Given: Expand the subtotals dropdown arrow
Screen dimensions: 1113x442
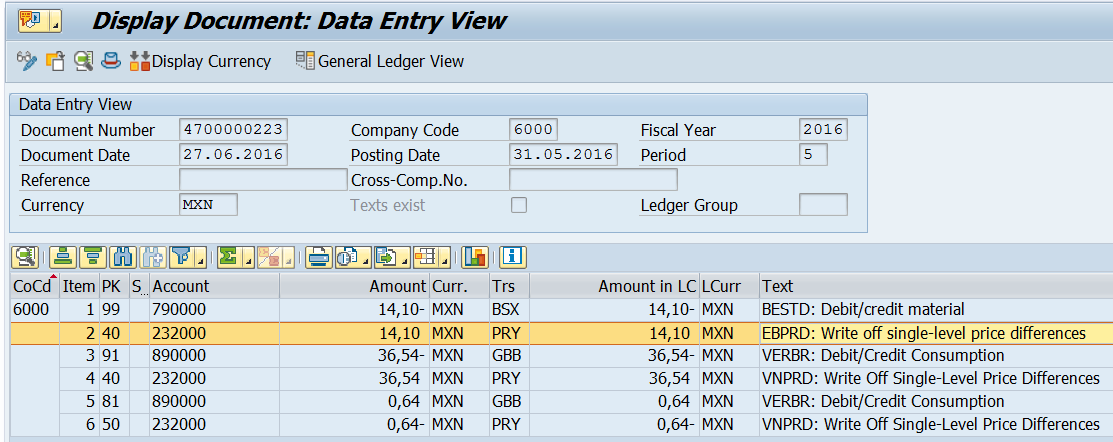Looking at the screenshot, I should pos(287,256).
